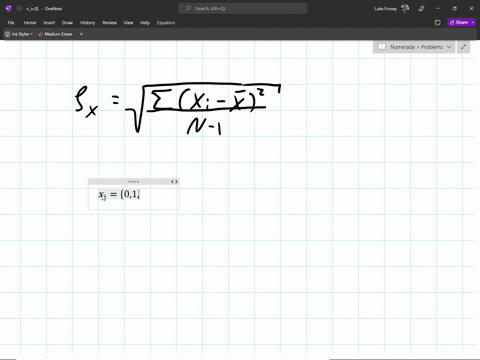
Task: Open the quick access toolbar customize arrow
Action: [81, 34]
